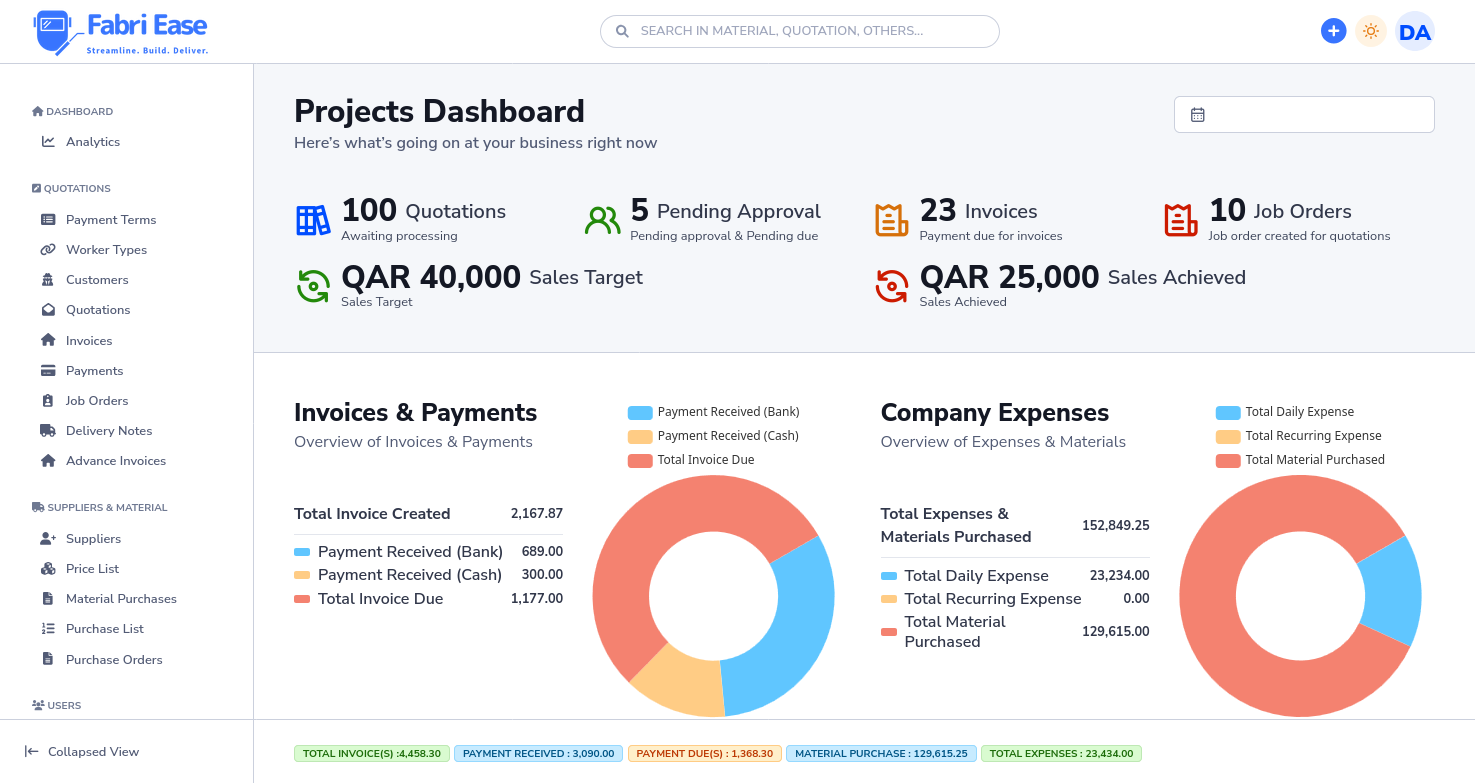Click the Delivery Notes truck icon
The width and height of the screenshot is (1475, 783).
(48, 431)
